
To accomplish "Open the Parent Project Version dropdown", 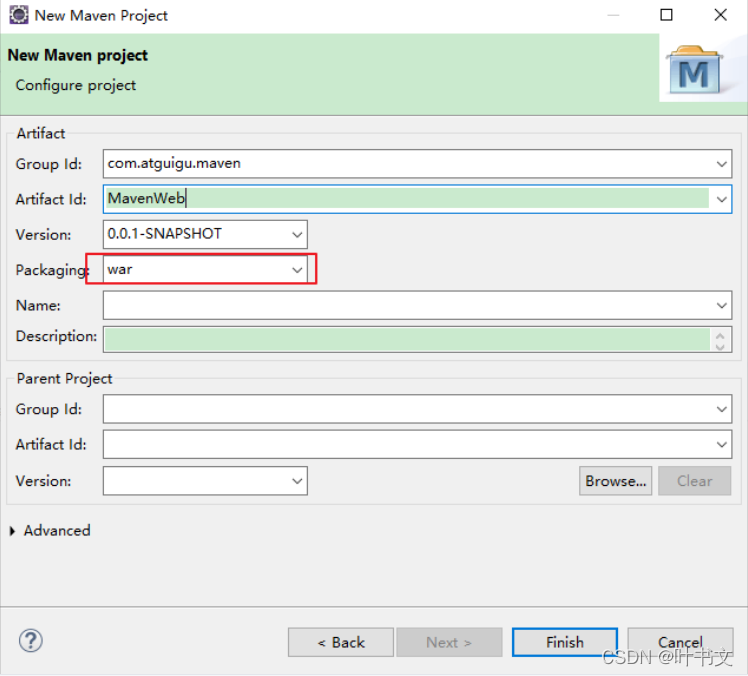I will coord(297,481).
